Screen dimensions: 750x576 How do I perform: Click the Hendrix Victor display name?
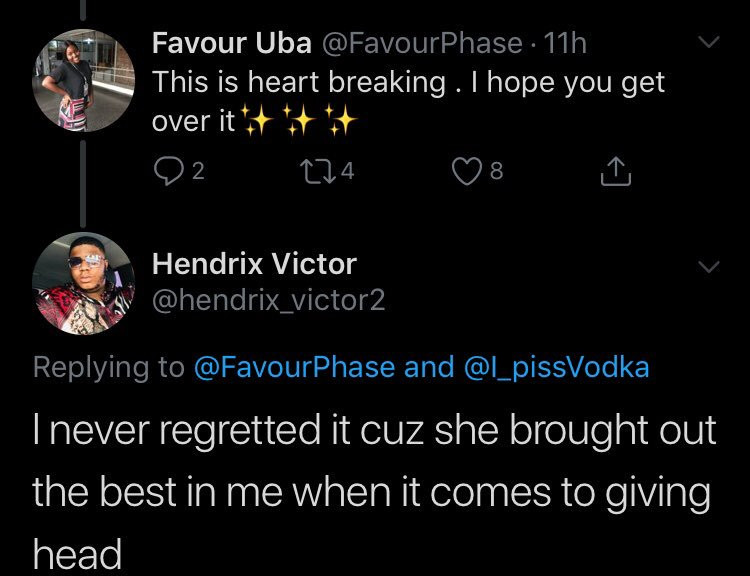click(x=254, y=264)
